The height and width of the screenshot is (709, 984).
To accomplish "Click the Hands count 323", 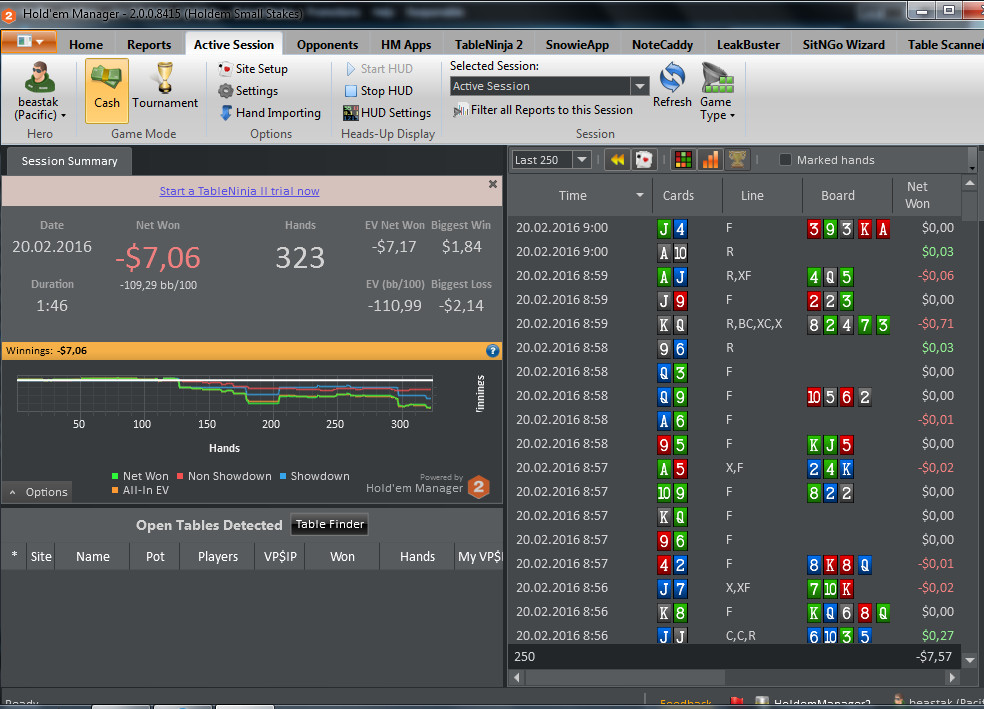I will click(x=300, y=258).
